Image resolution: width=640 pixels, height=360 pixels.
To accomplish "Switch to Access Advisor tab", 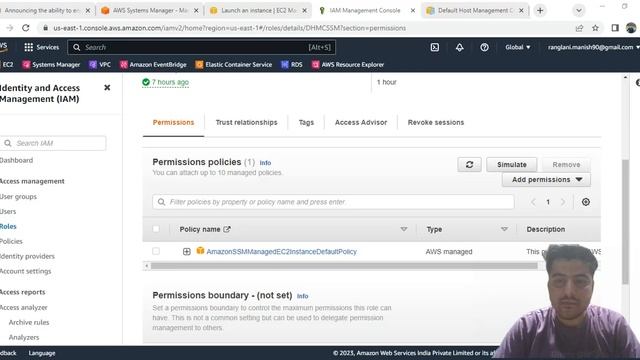I will coord(361,122).
